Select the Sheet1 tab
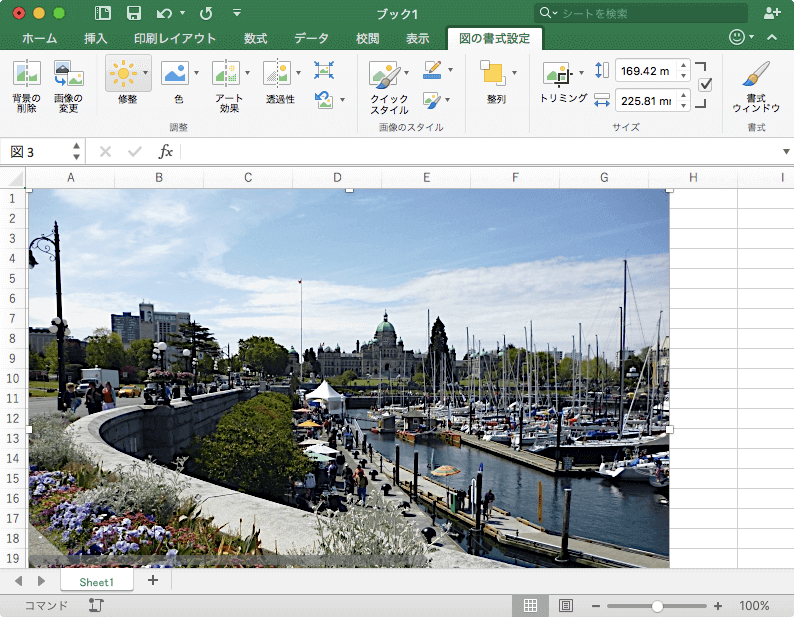This screenshot has width=794, height=617. coord(97,581)
